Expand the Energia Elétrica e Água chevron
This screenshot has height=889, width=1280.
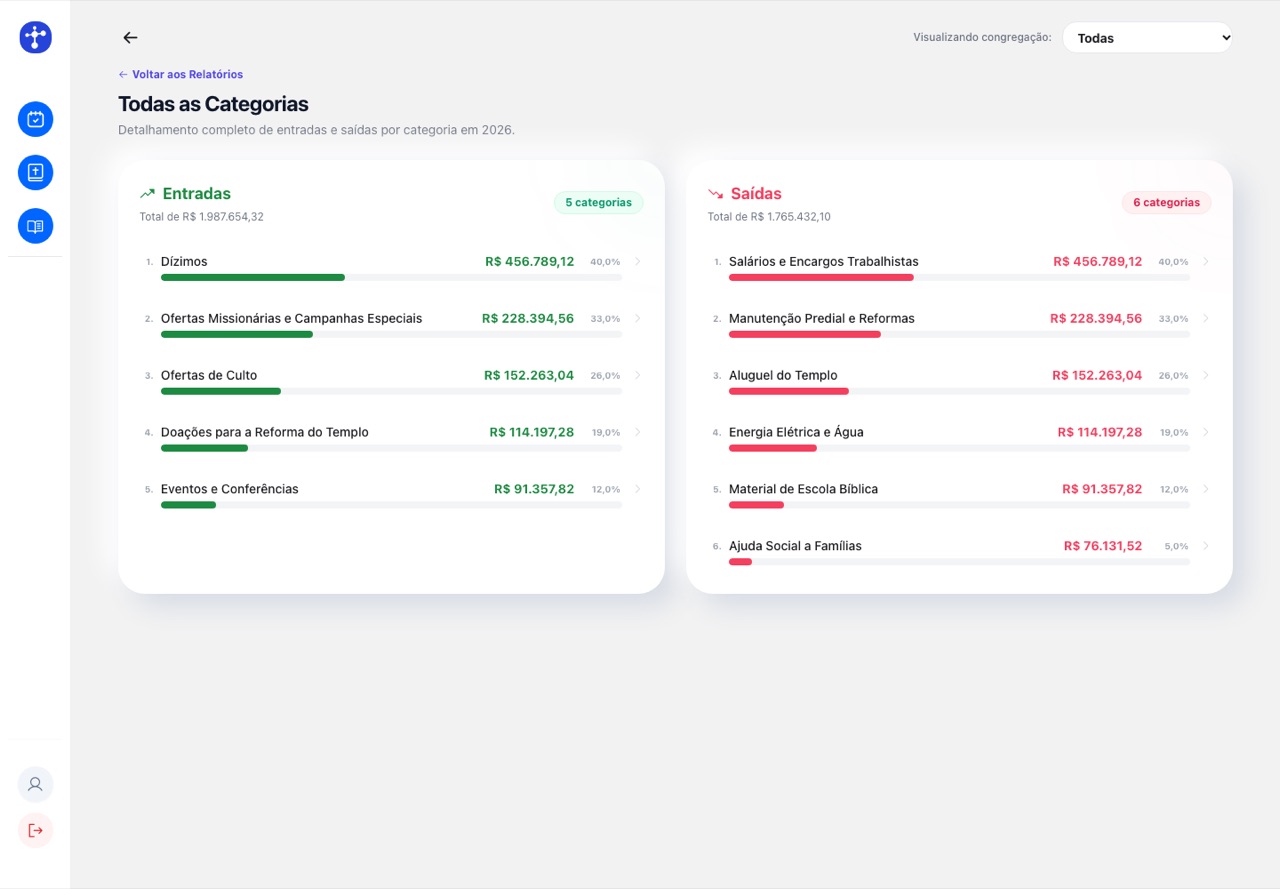pyautogui.click(x=1206, y=433)
